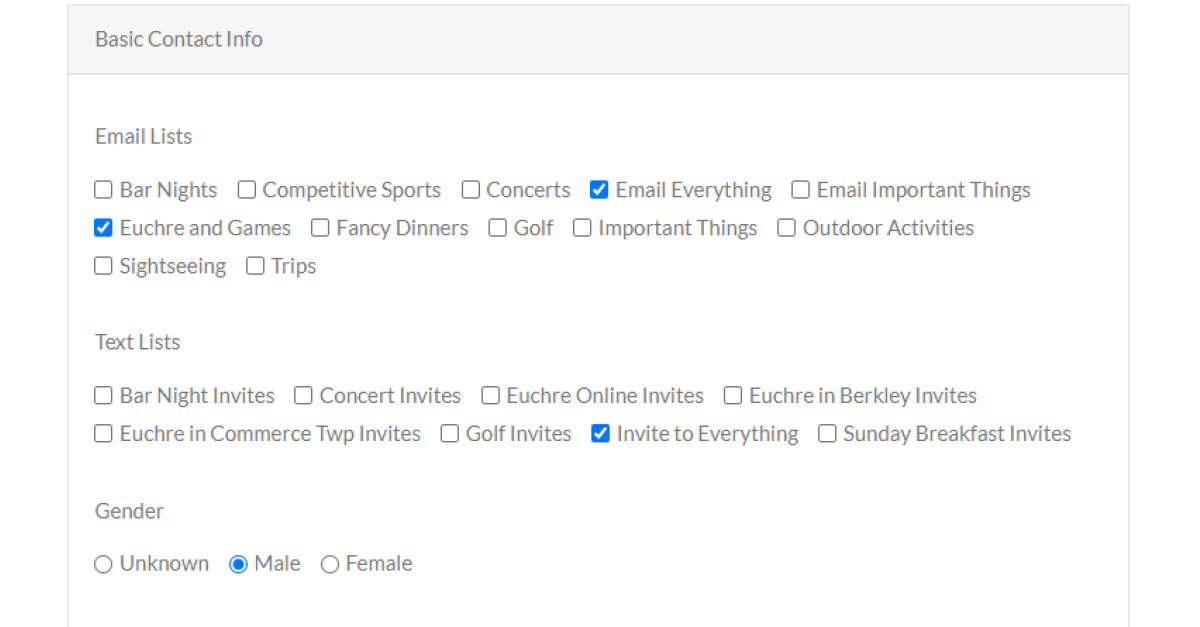Check the Golf email list
Screen dimensions: 1200x627
point(498,228)
